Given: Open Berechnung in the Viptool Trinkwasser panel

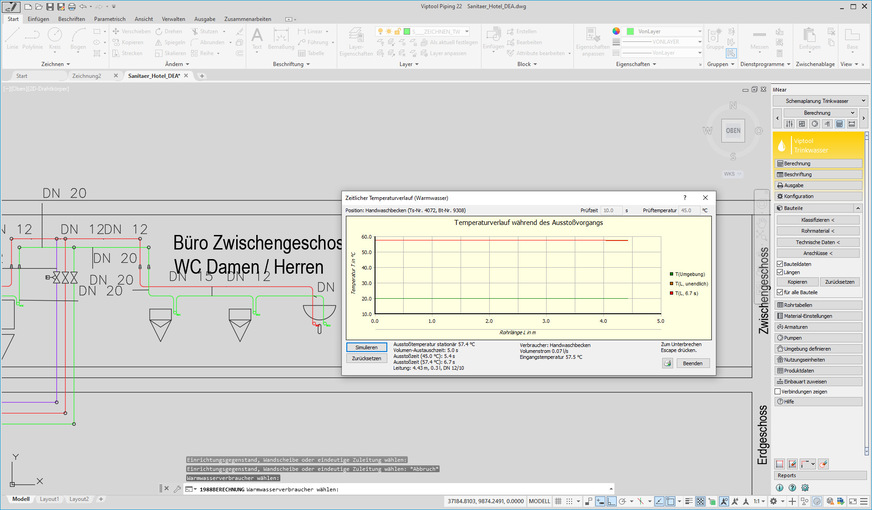Looking at the screenshot, I should pyautogui.click(x=818, y=164).
